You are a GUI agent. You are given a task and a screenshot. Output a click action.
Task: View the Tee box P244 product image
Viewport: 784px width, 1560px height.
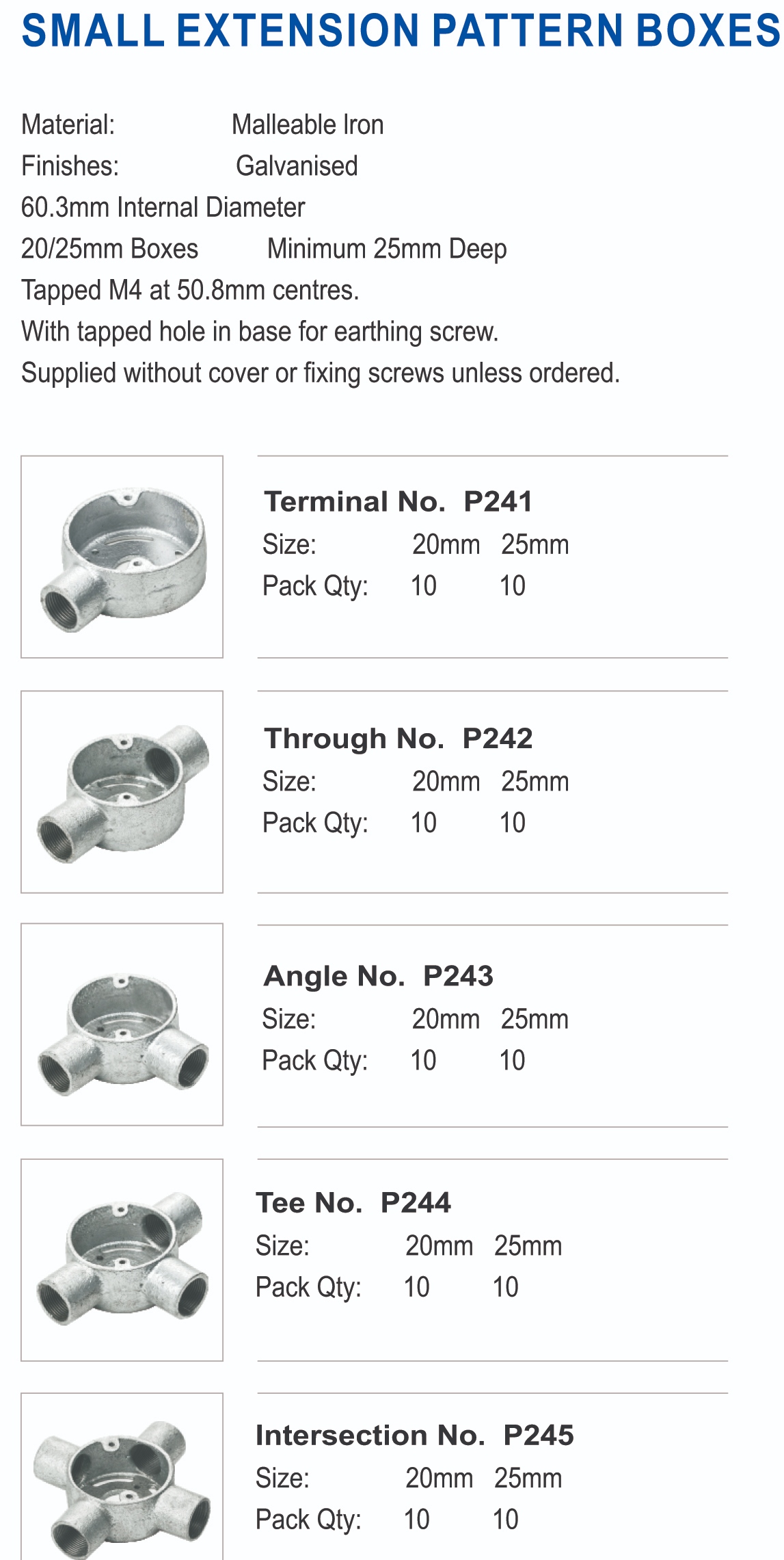pos(122,1260)
